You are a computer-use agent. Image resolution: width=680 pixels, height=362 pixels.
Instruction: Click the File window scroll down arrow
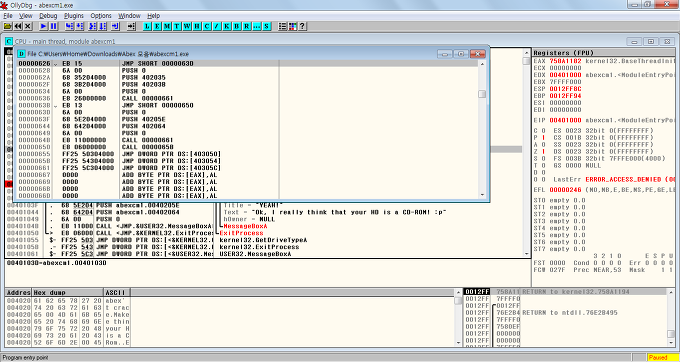pyautogui.click(x=482, y=195)
